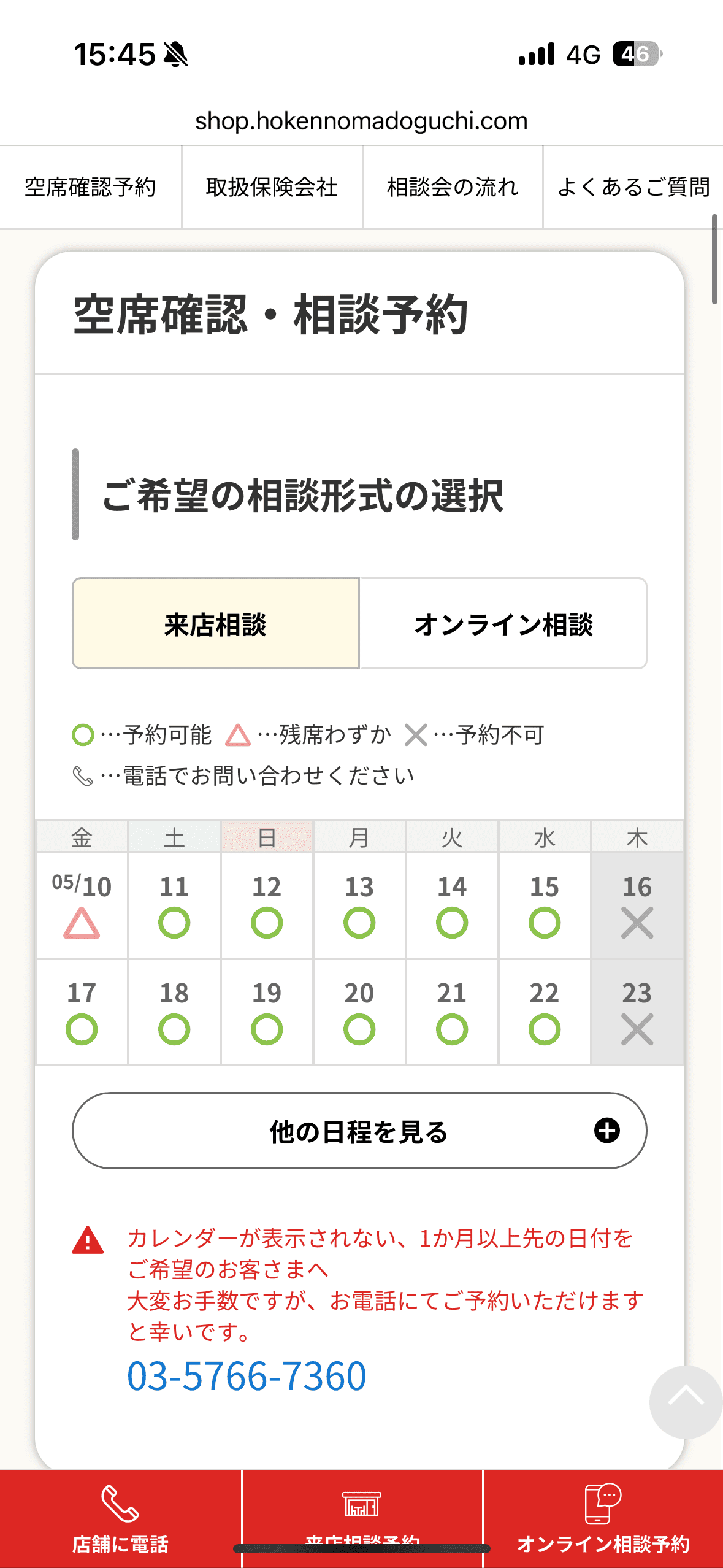The image size is (723, 1568).
Task: Click the page scrollbar on the right edge
Action: click(714, 259)
